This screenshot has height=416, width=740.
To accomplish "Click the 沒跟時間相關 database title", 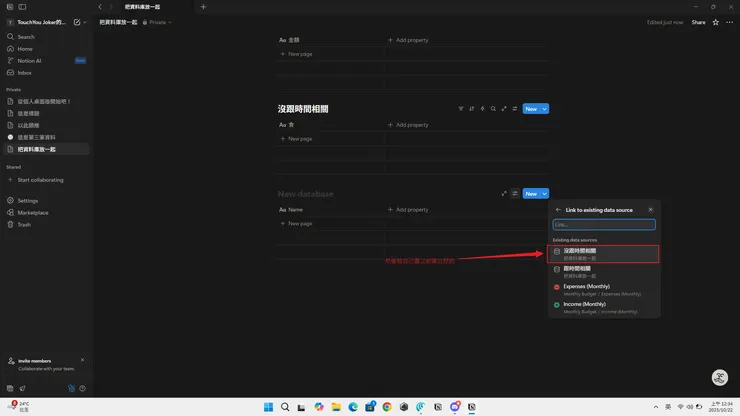I will click(x=303, y=109).
